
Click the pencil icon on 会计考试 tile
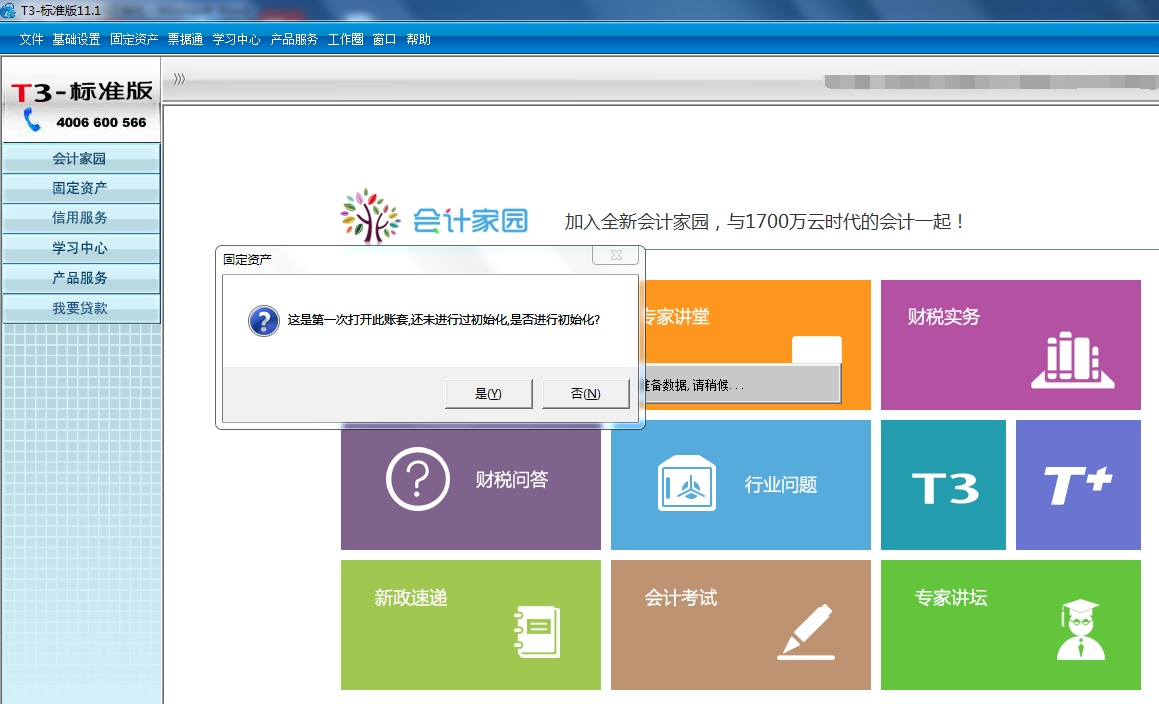[x=806, y=632]
